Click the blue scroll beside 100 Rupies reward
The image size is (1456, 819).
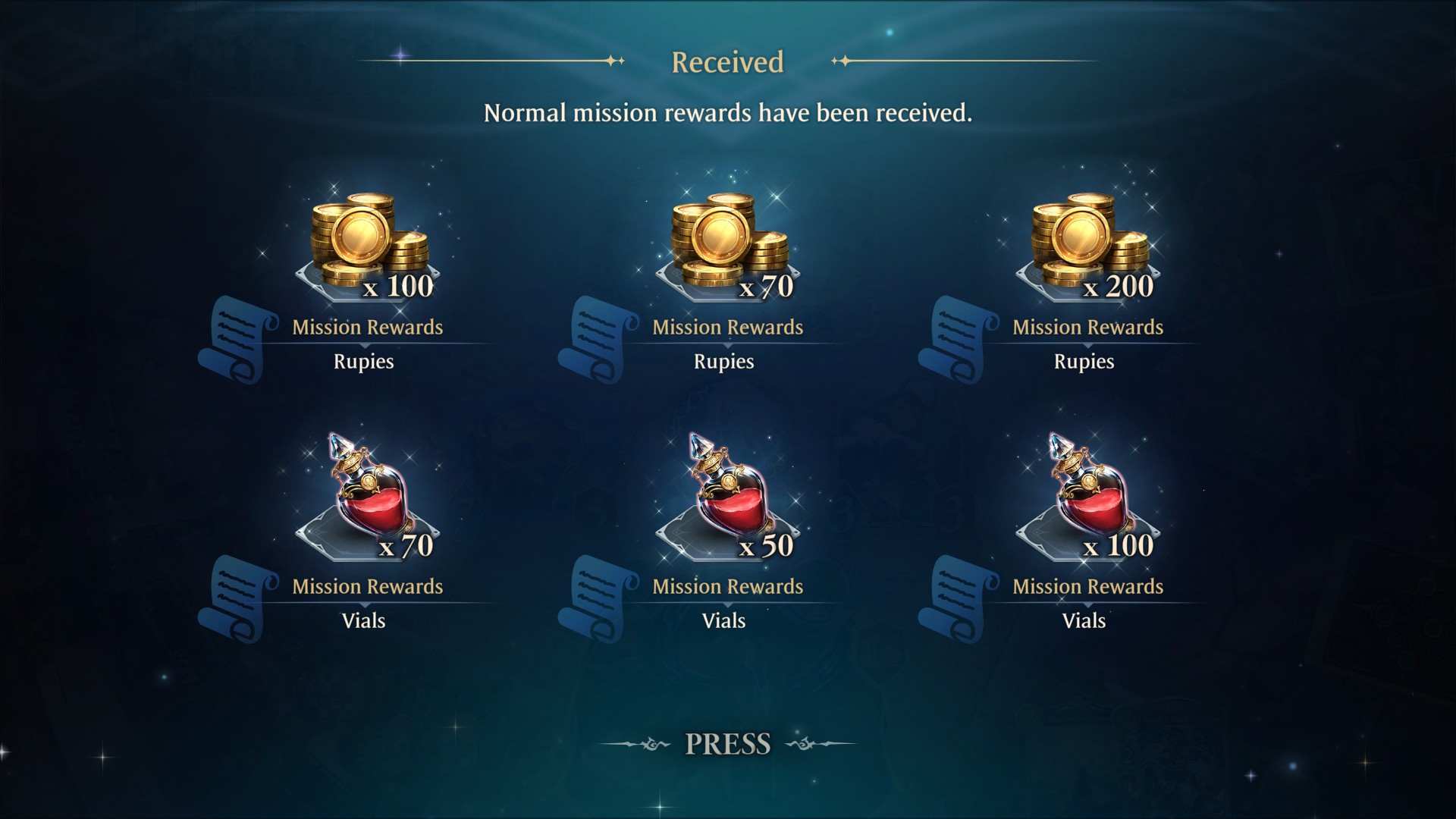[x=238, y=339]
